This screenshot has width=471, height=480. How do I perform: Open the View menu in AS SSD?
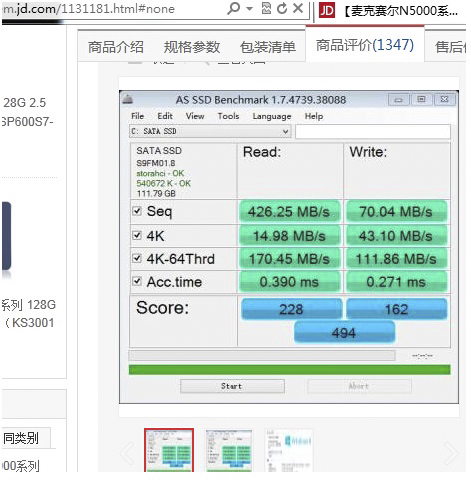click(x=195, y=116)
